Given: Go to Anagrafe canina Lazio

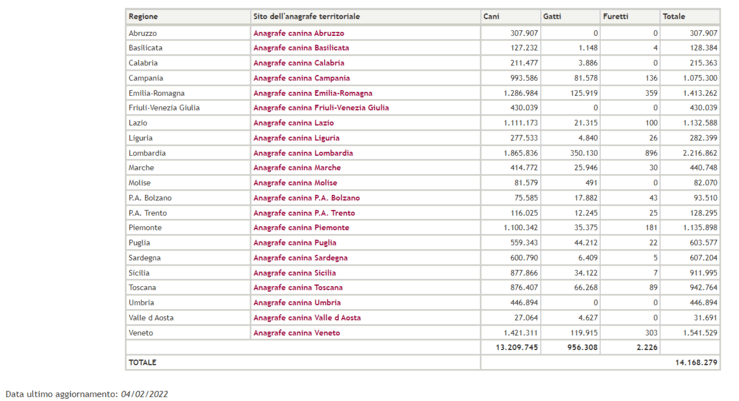Looking at the screenshot, I should (293, 123).
